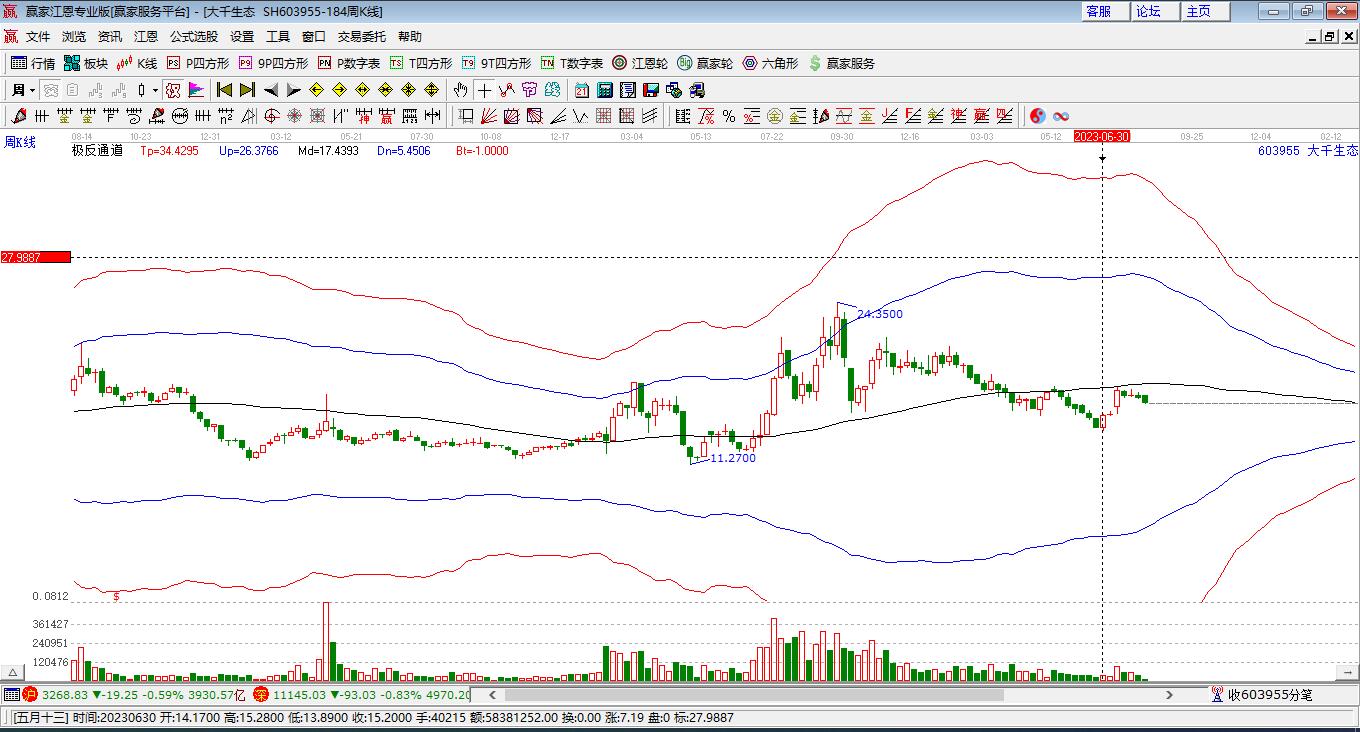
Task: Save with the floppy disk icon
Action: click(651, 90)
